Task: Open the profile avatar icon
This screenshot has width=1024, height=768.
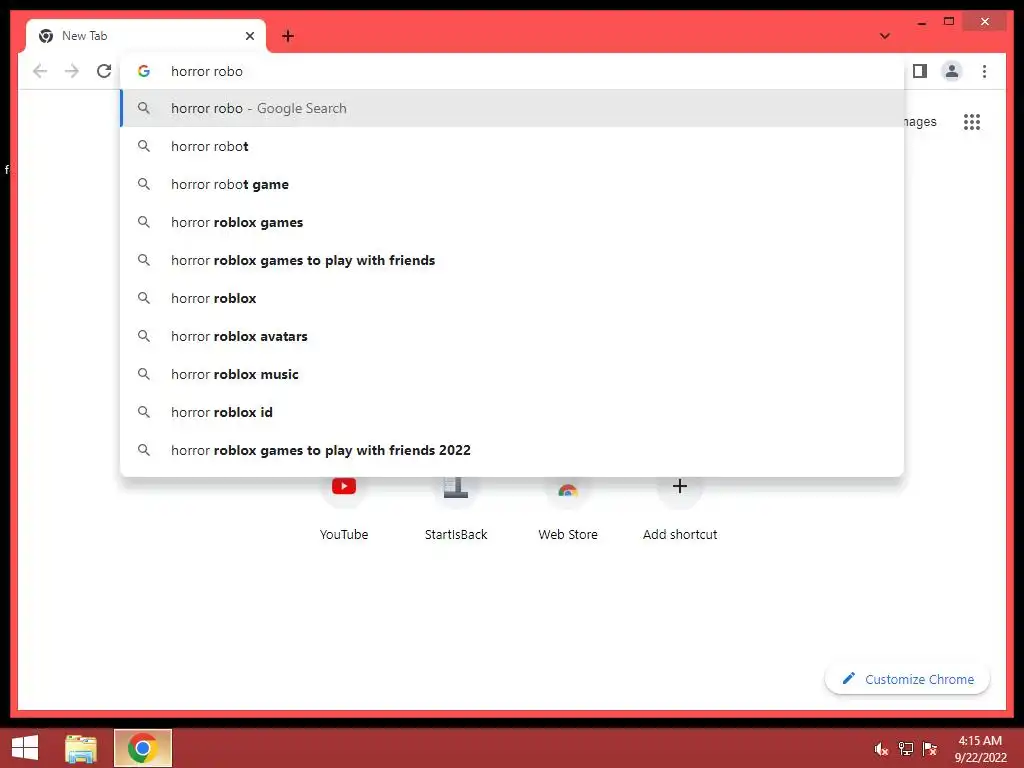Action: [x=952, y=71]
